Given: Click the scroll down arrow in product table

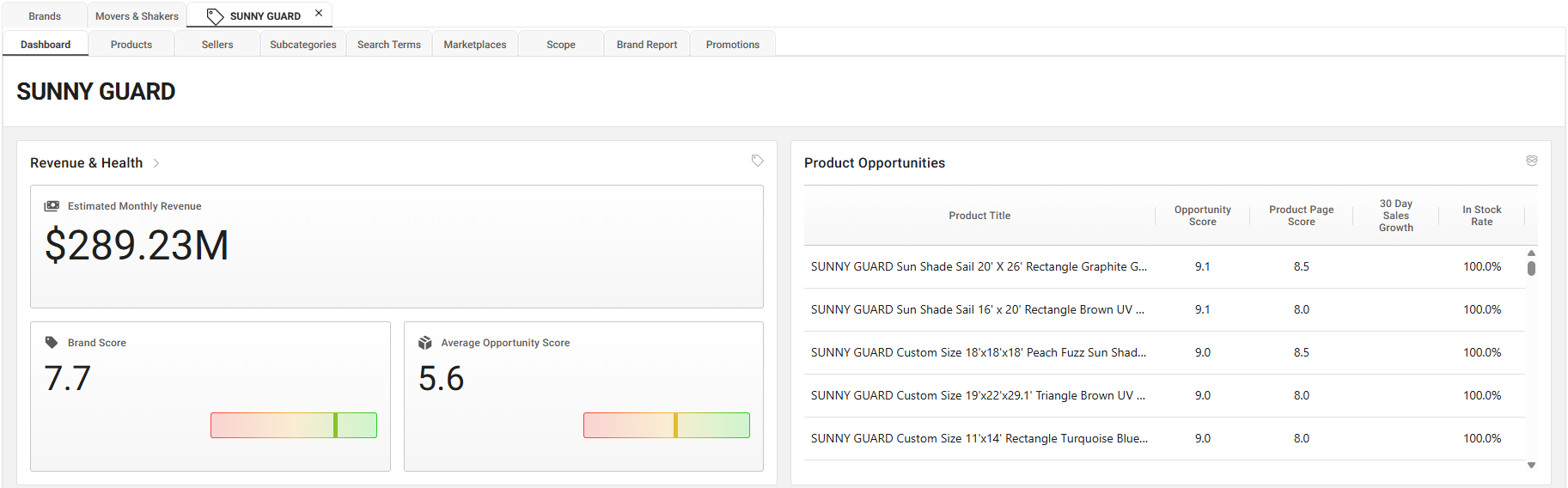Looking at the screenshot, I should pyautogui.click(x=1531, y=465).
